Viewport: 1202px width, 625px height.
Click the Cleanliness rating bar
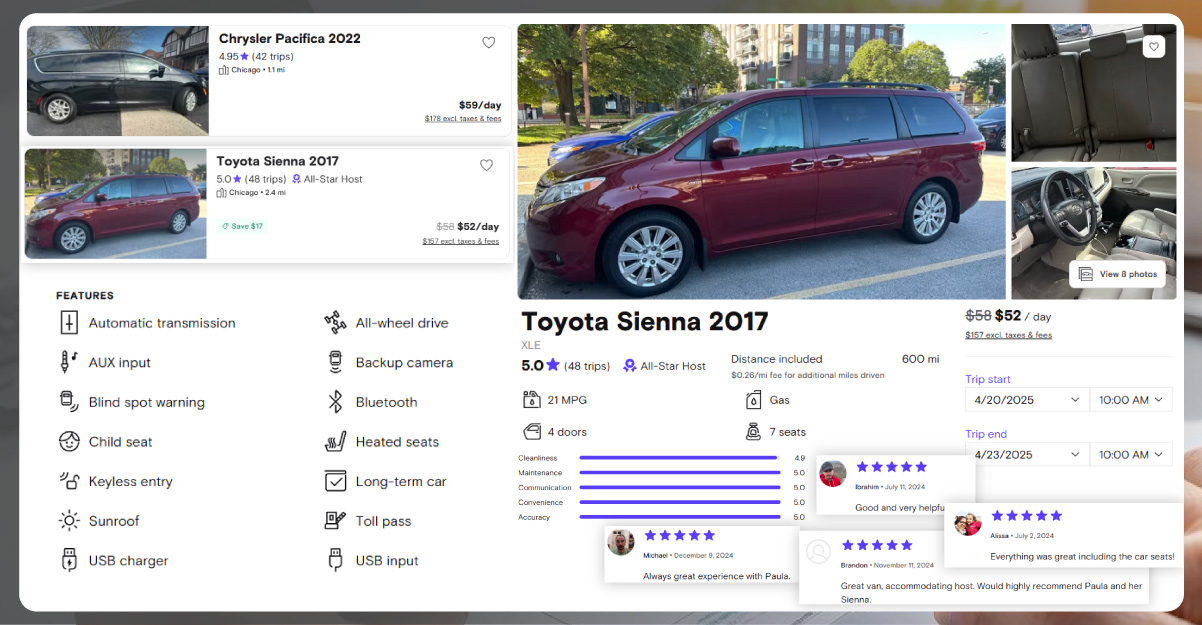678,458
